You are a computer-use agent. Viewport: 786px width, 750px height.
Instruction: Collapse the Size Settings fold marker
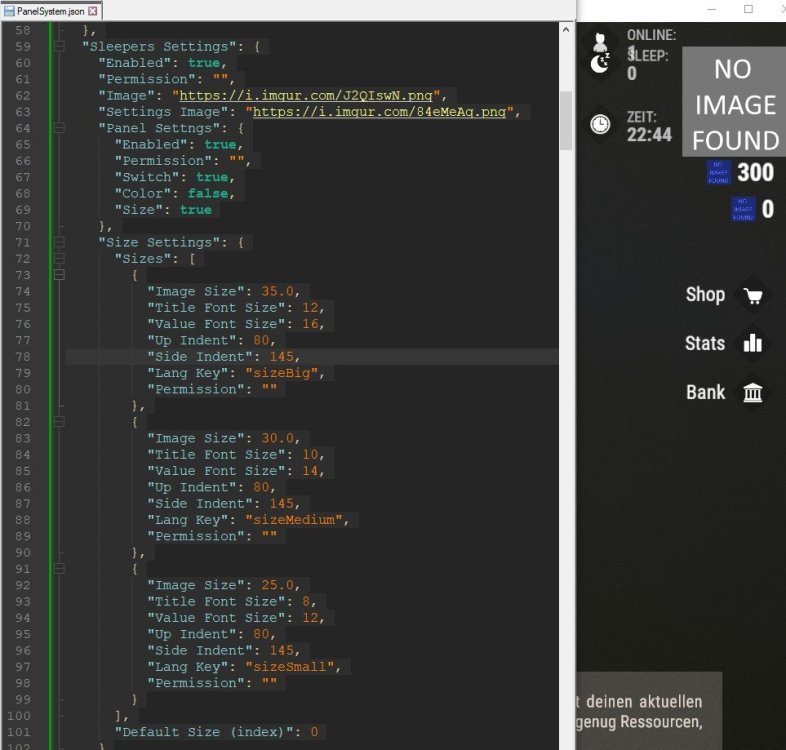[x=59, y=243]
